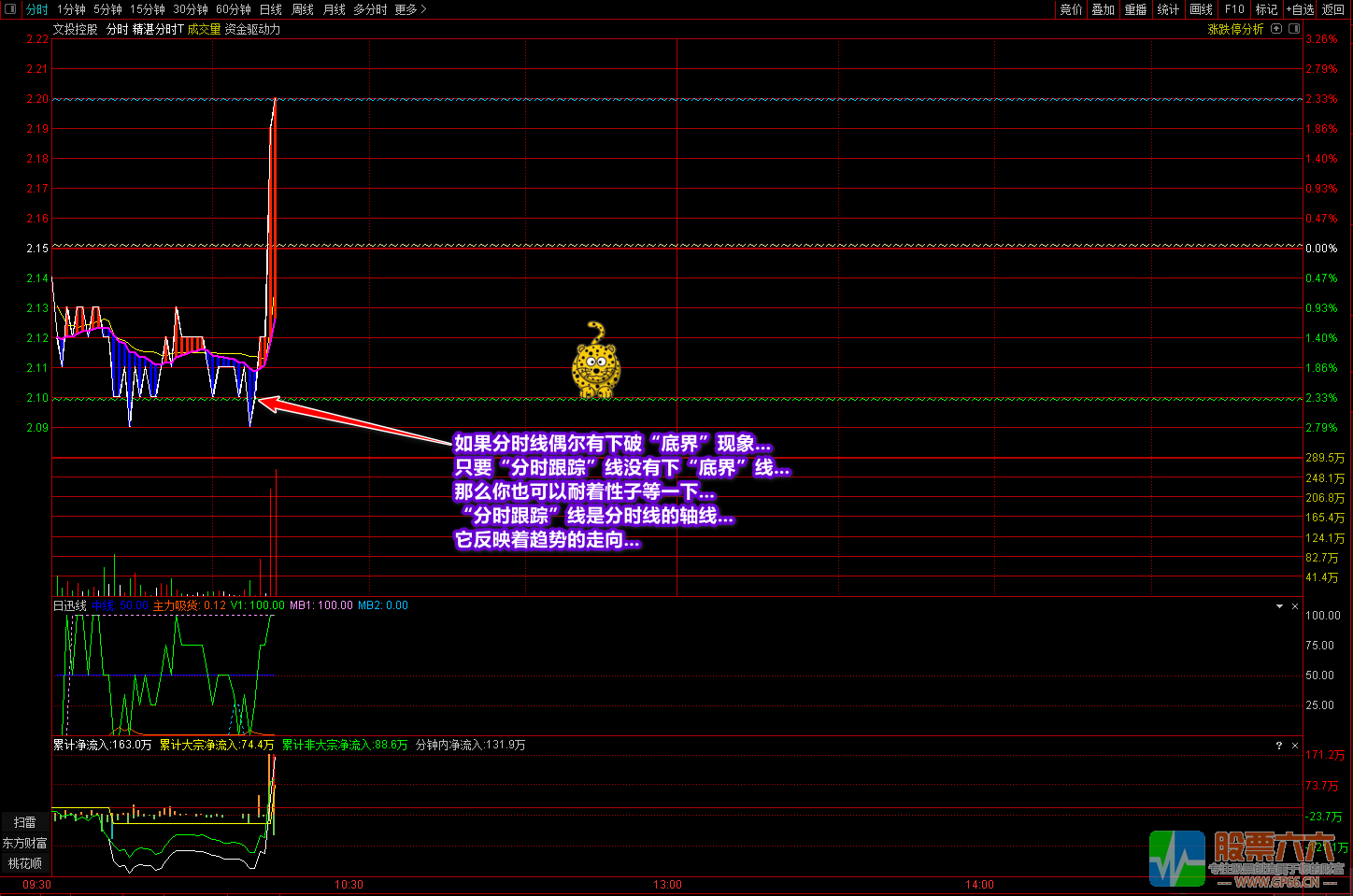
Task: Click the 中线: 50.00 value
Action: point(120,605)
